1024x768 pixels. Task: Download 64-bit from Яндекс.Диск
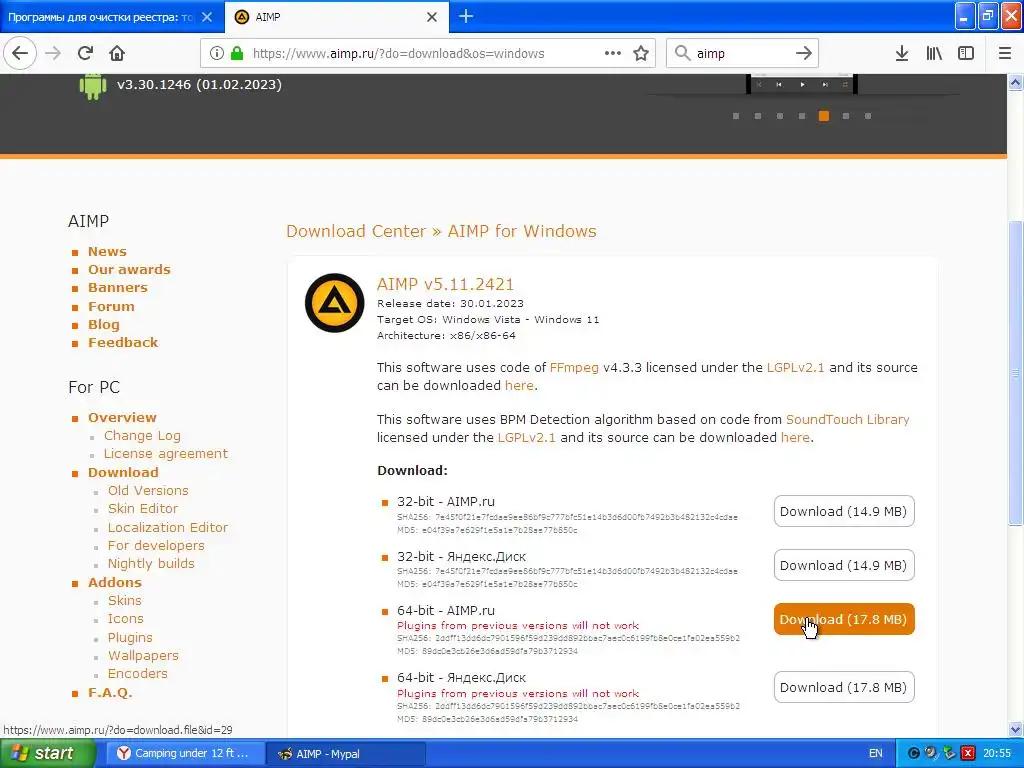click(844, 688)
